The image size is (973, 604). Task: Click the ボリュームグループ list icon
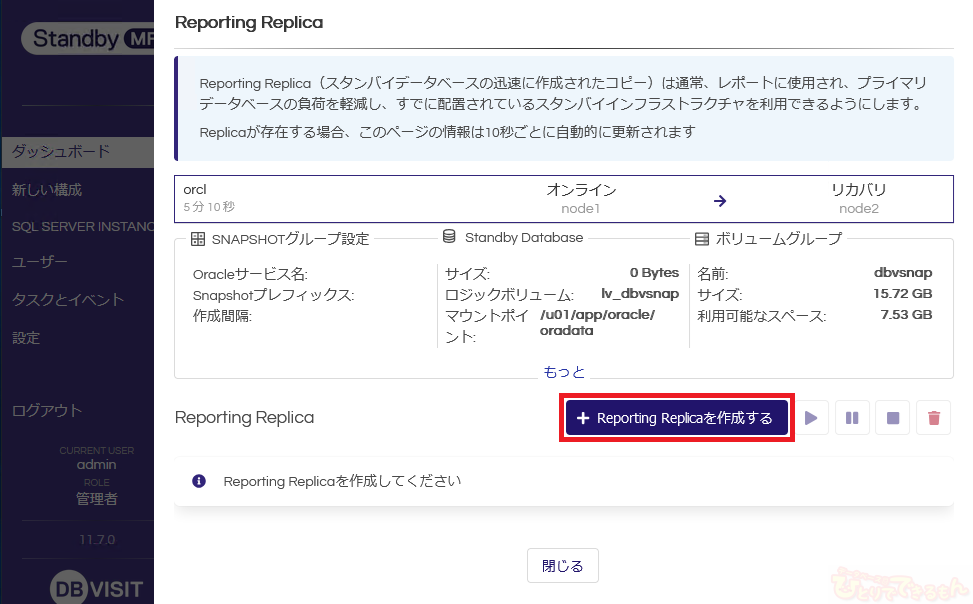pyautogui.click(x=702, y=239)
